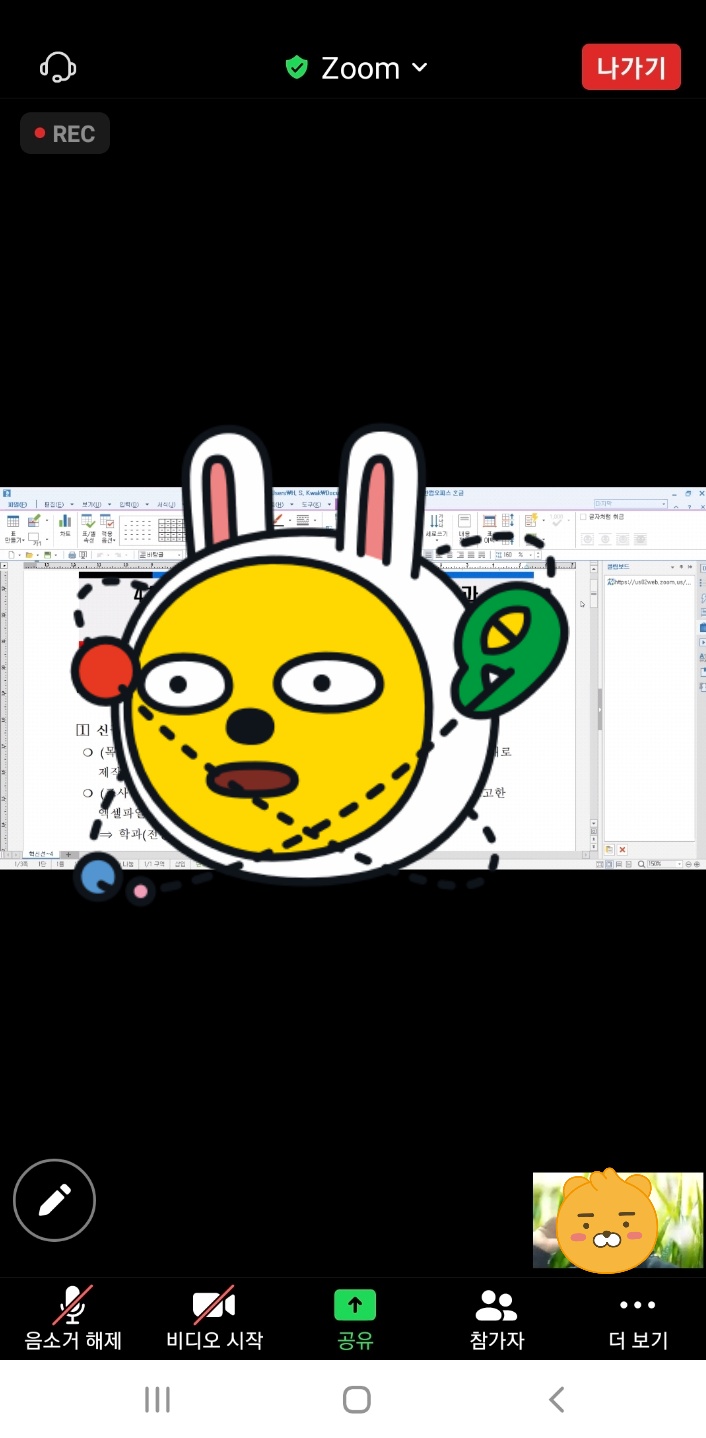
Task: Click the 클립보드 panel title in shared window
Action: (620, 566)
